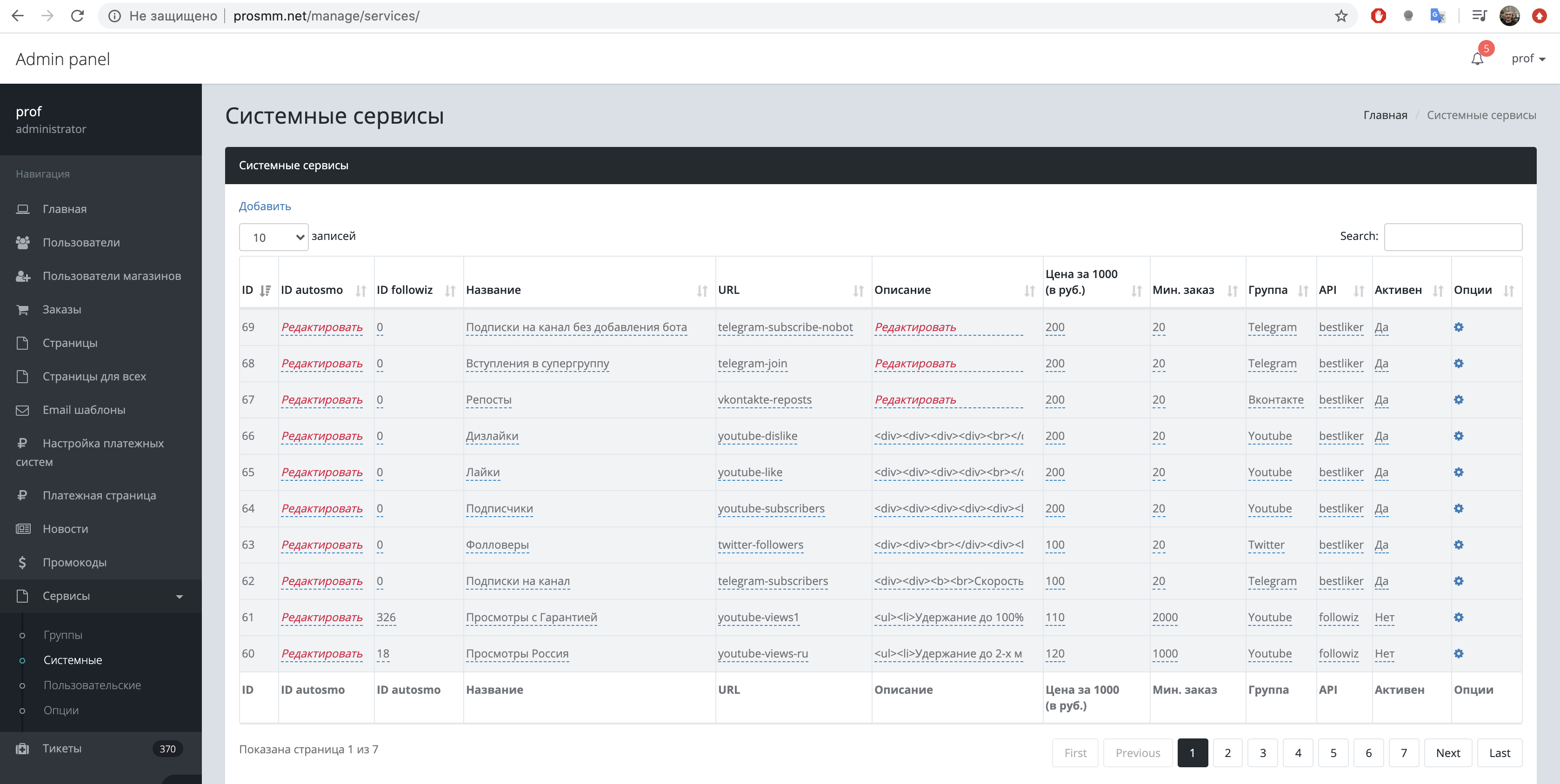The image size is (1560, 784).
Task: Click the Добавить link
Action: point(265,206)
